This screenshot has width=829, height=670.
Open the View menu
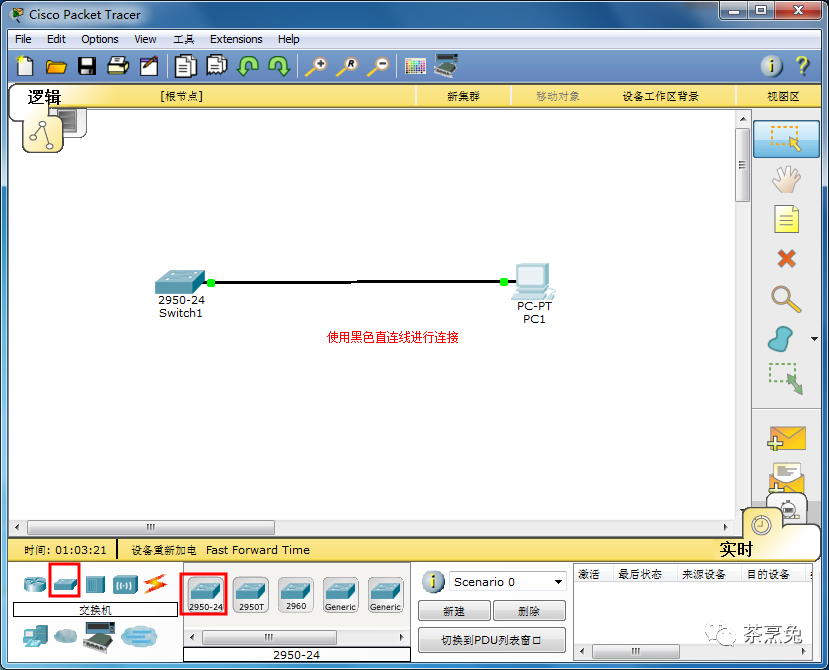[145, 39]
